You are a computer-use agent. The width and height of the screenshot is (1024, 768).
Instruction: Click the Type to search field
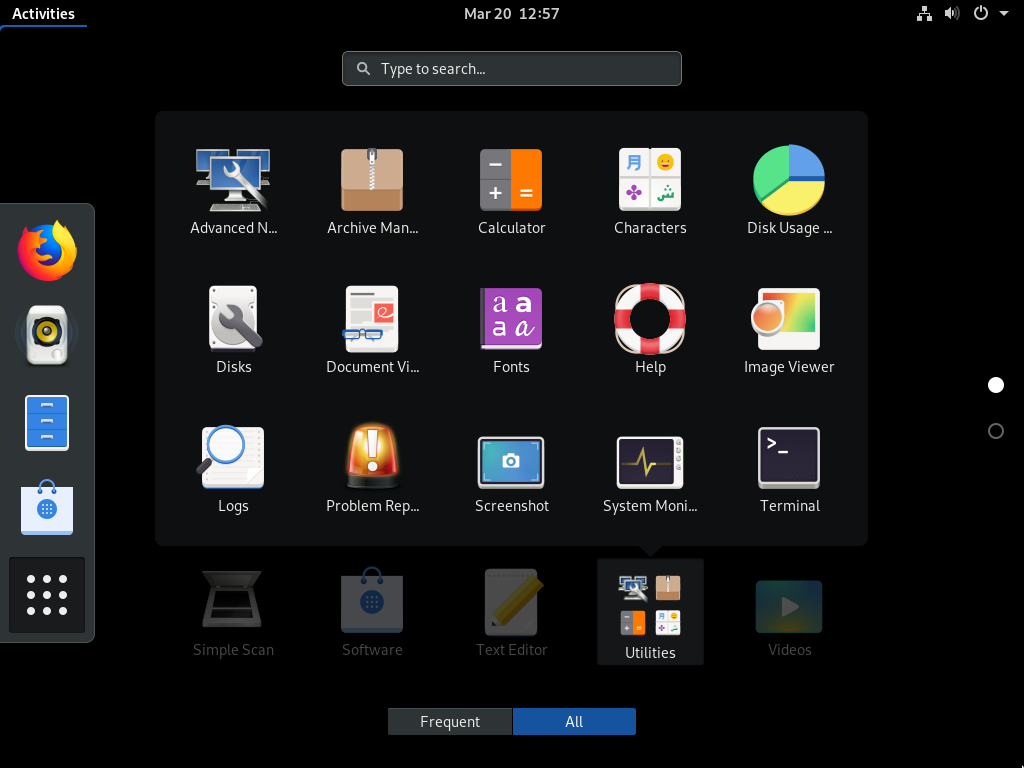[512, 69]
